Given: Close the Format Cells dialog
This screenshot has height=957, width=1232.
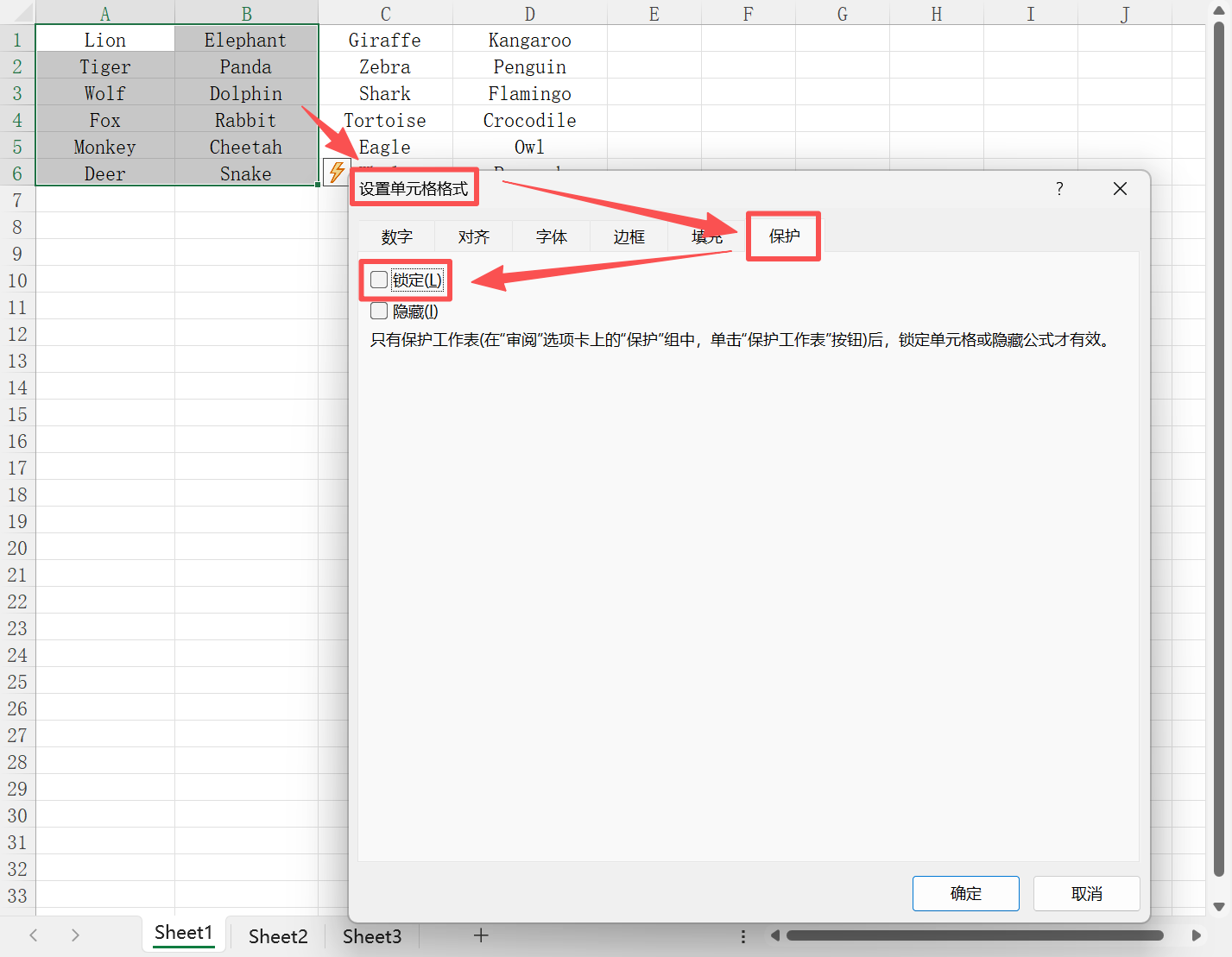Looking at the screenshot, I should click(1120, 189).
